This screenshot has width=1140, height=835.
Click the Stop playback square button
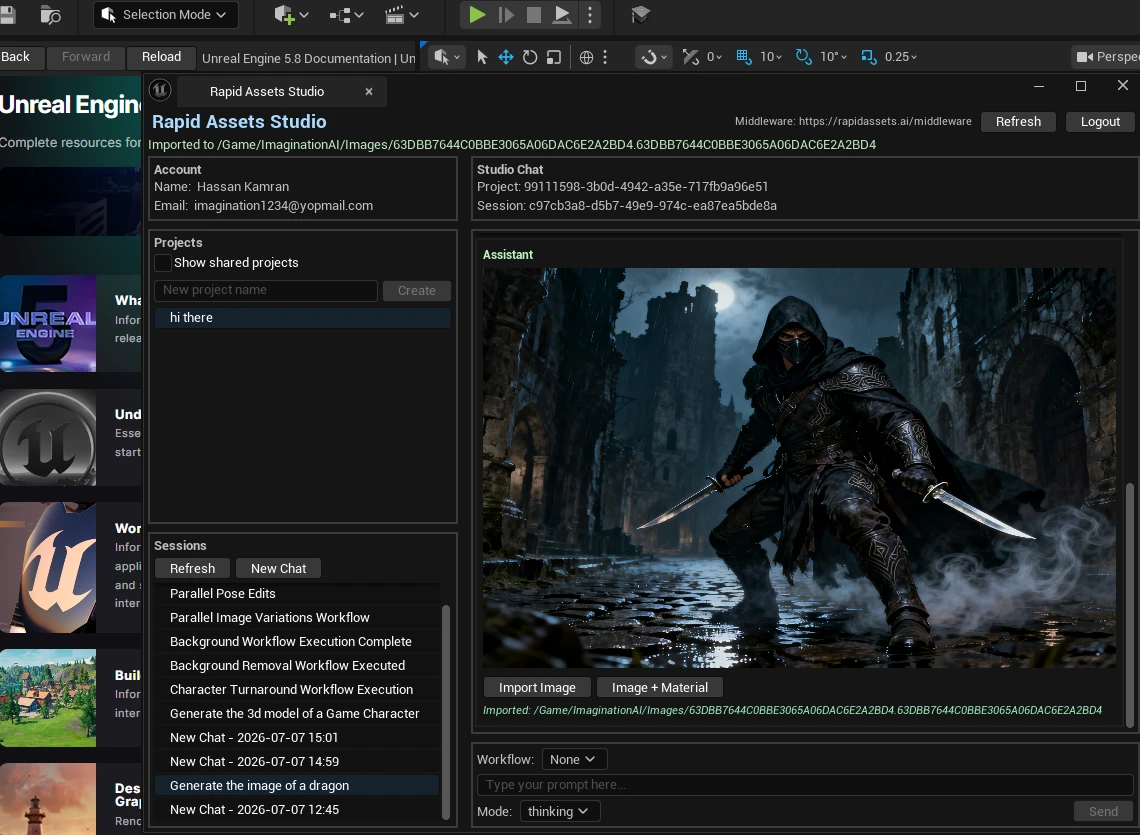click(x=534, y=15)
